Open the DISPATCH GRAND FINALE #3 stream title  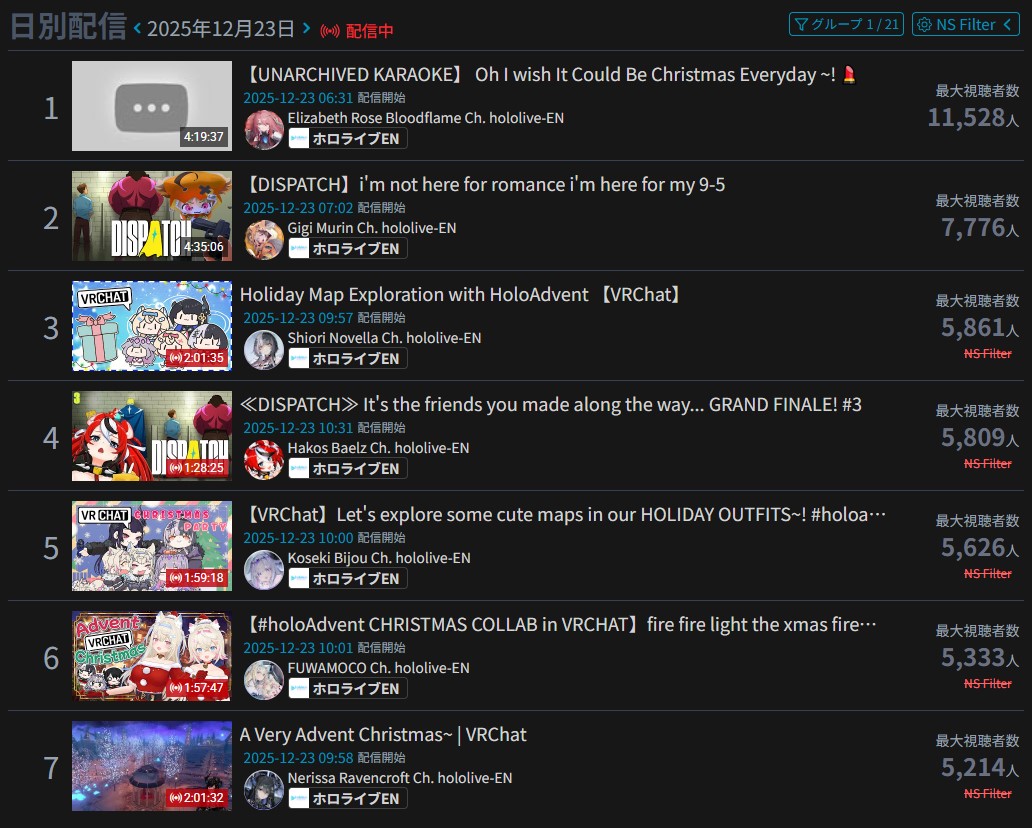pyautogui.click(x=551, y=404)
